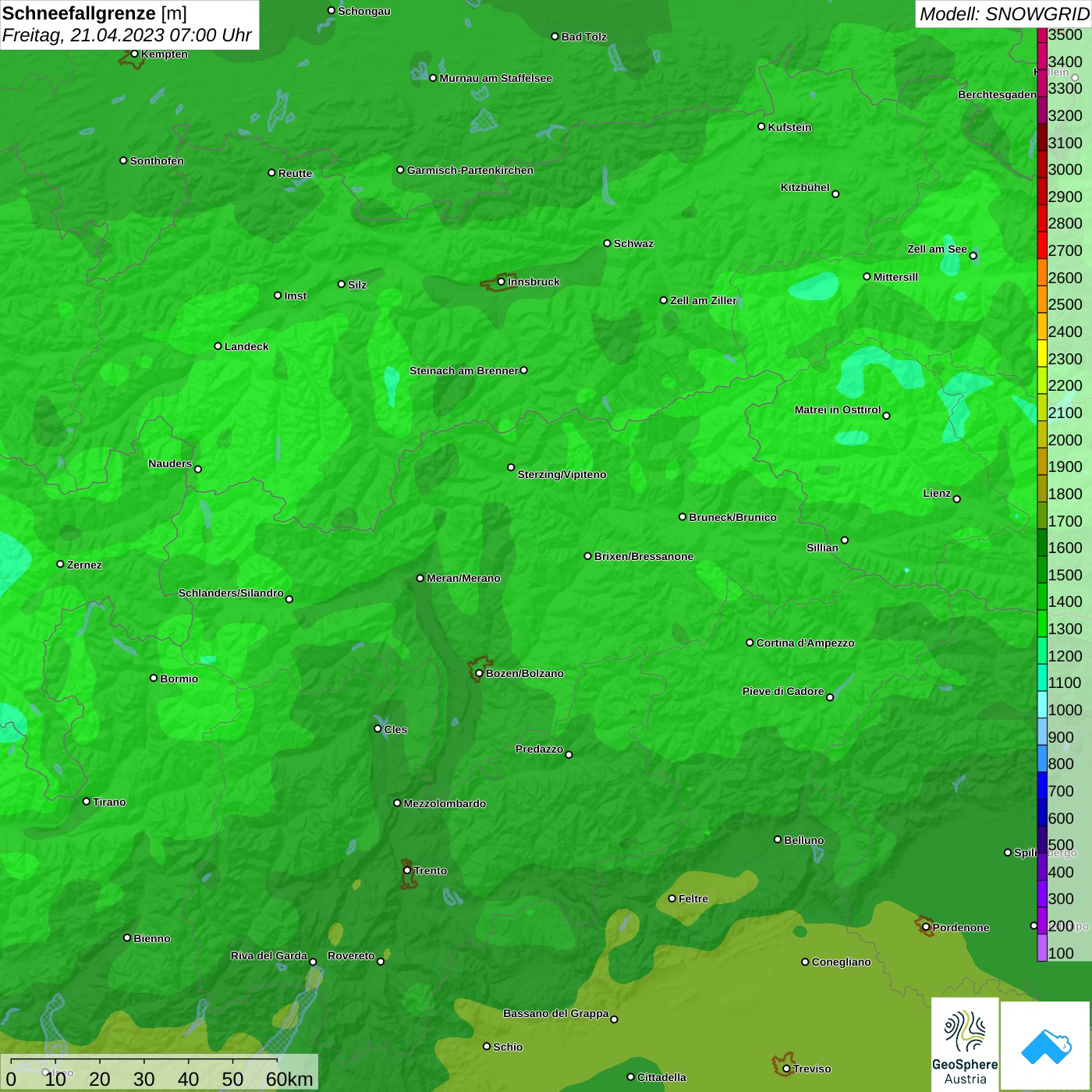Screen dimensions: 1092x1092
Task: Click the 'Matrei in Osttirol' label
Action: (838, 409)
